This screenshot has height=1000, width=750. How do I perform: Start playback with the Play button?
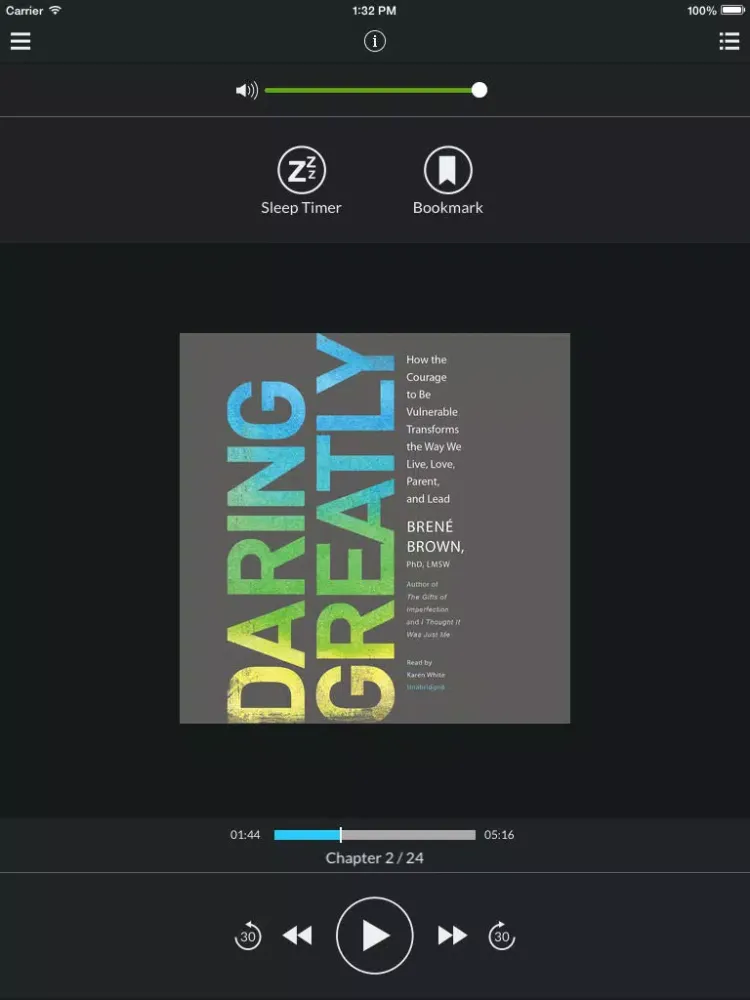[374, 936]
